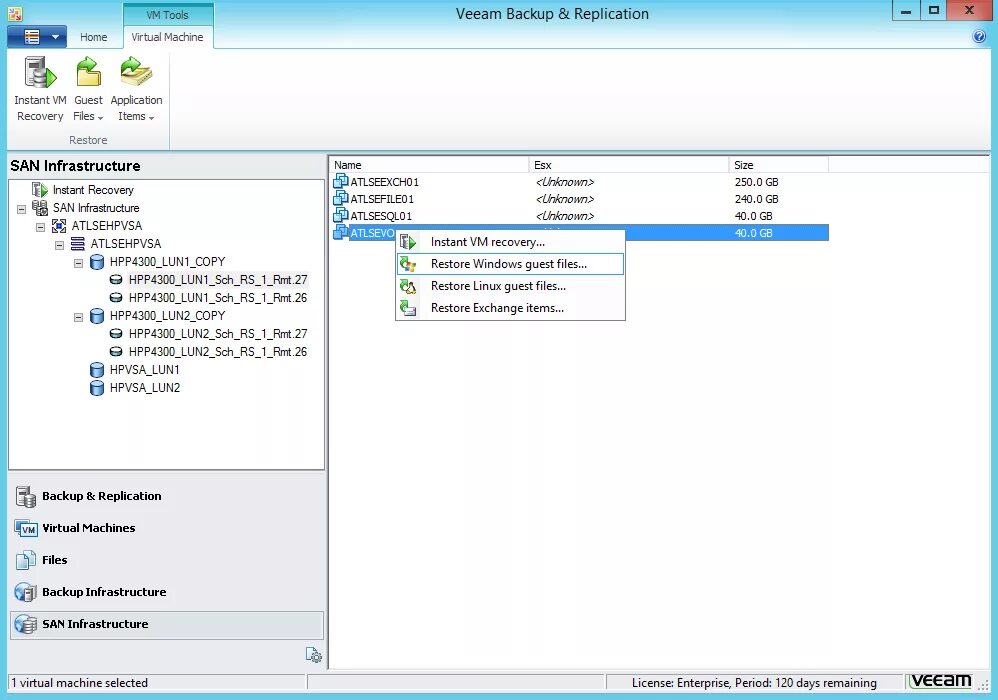Click the license status text
Screen dimensions: 998x700
[754, 683]
